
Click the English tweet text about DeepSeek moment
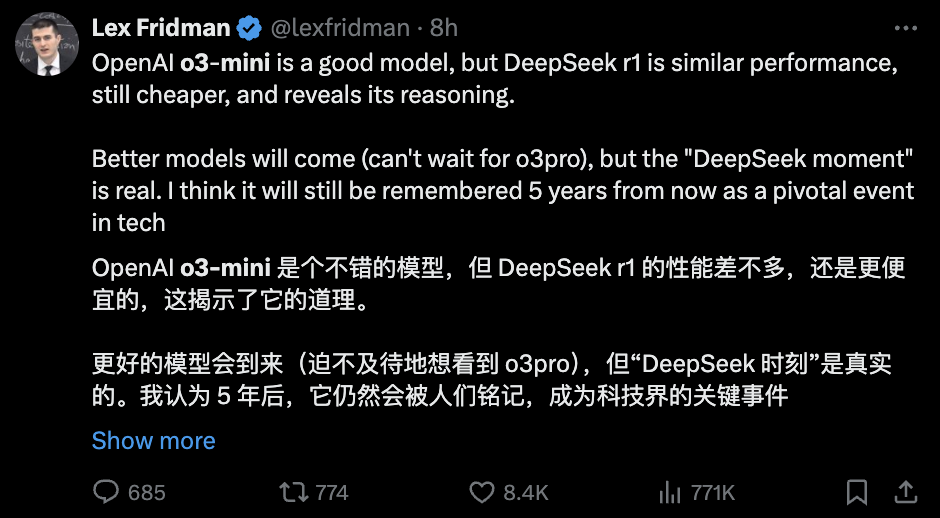pos(503,191)
